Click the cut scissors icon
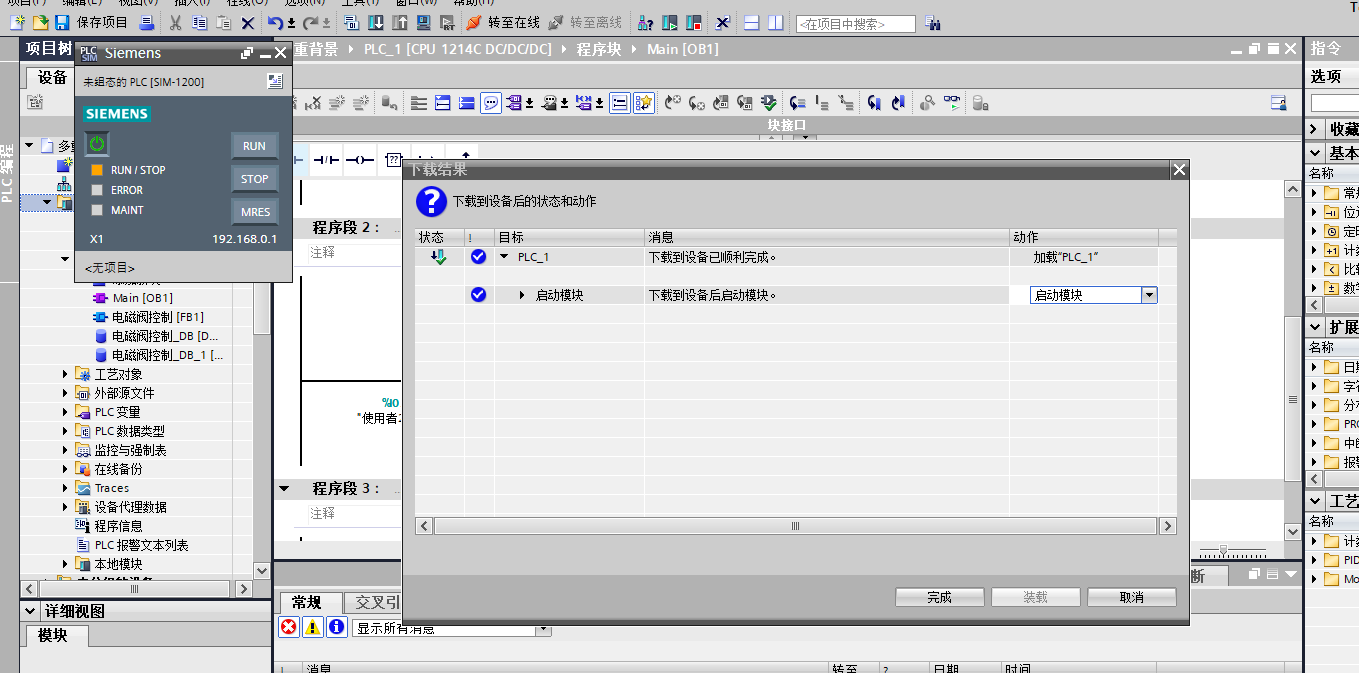 176,22
